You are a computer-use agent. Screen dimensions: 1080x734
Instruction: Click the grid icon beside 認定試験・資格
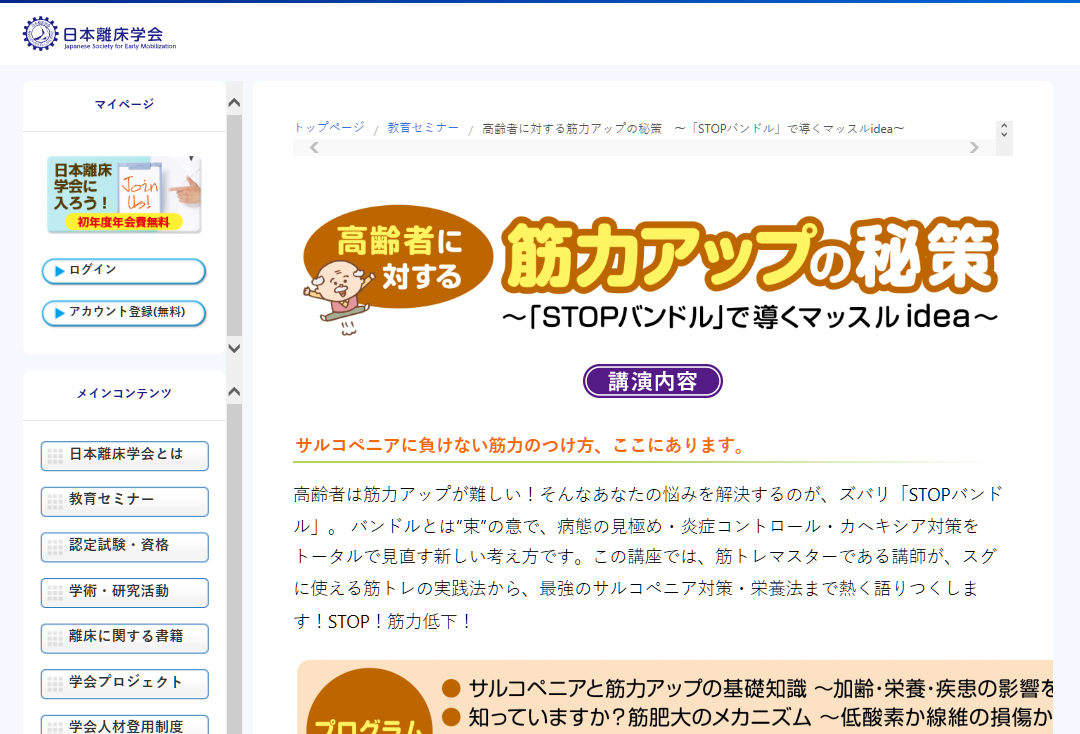[x=55, y=547]
